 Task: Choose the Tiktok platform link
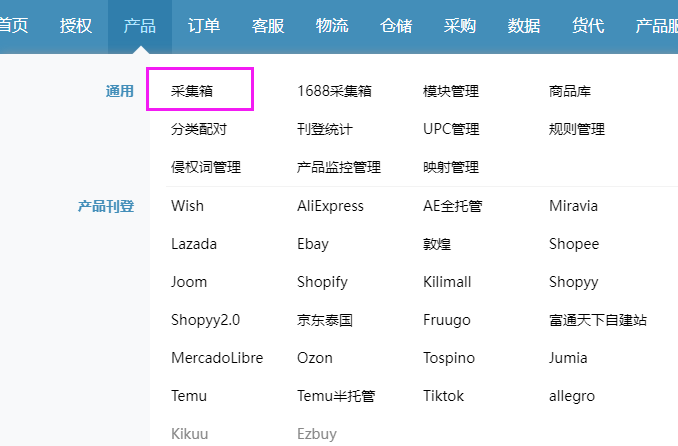point(443,396)
